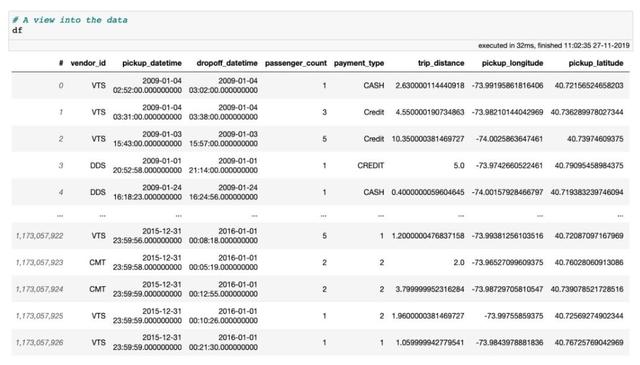The width and height of the screenshot is (640, 365).
Task: Click trip distance value 2.0
Action: [459, 262]
